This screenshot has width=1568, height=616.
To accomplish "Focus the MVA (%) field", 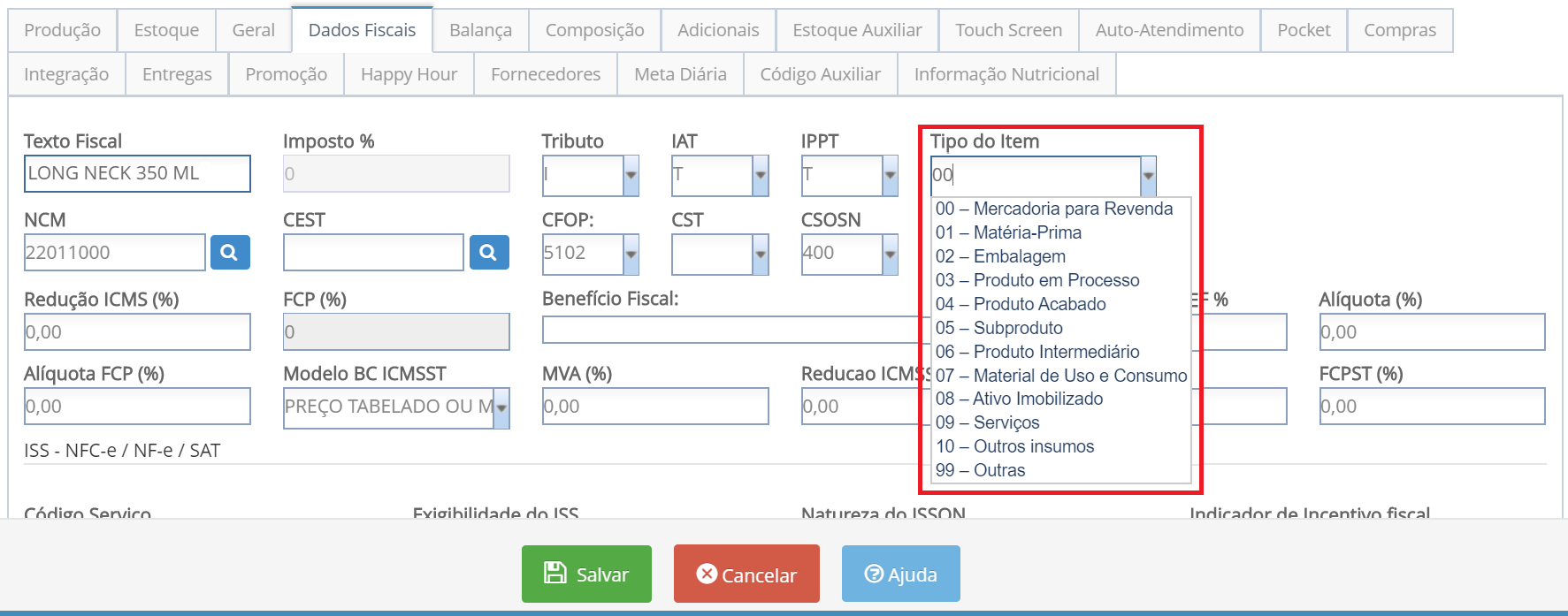I will coord(655,407).
